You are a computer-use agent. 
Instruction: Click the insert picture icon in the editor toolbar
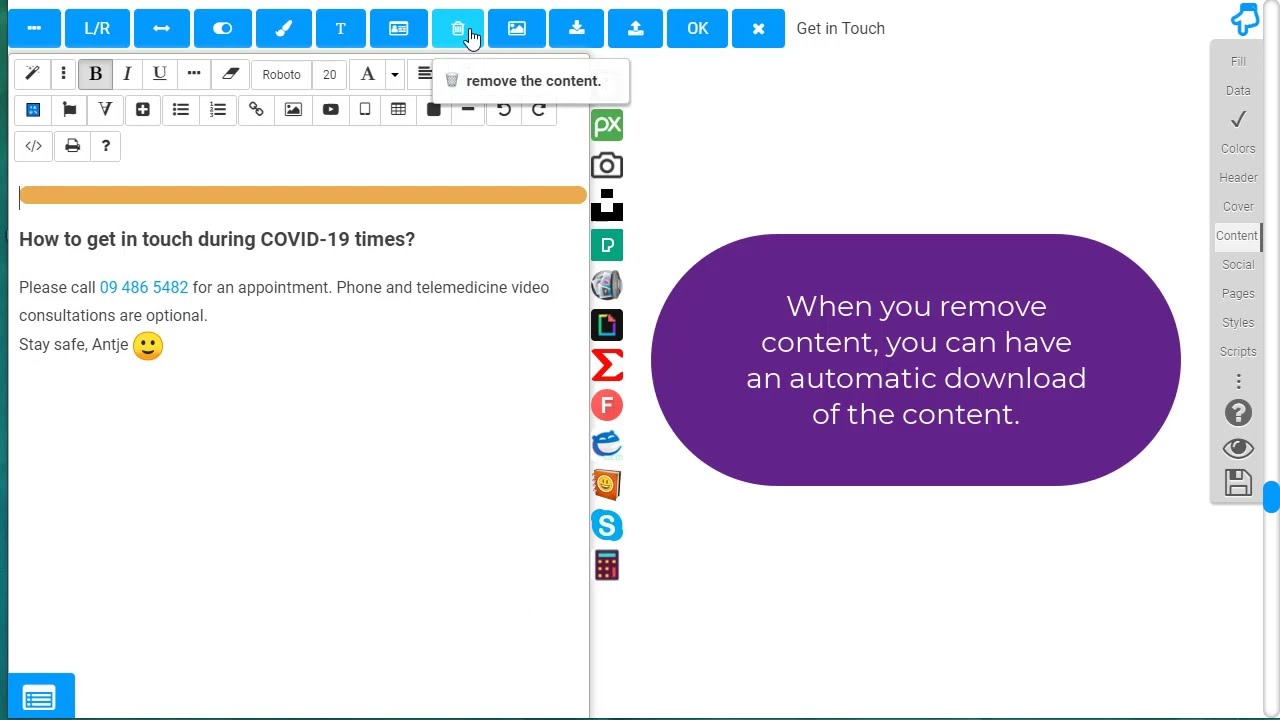tap(293, 110)
